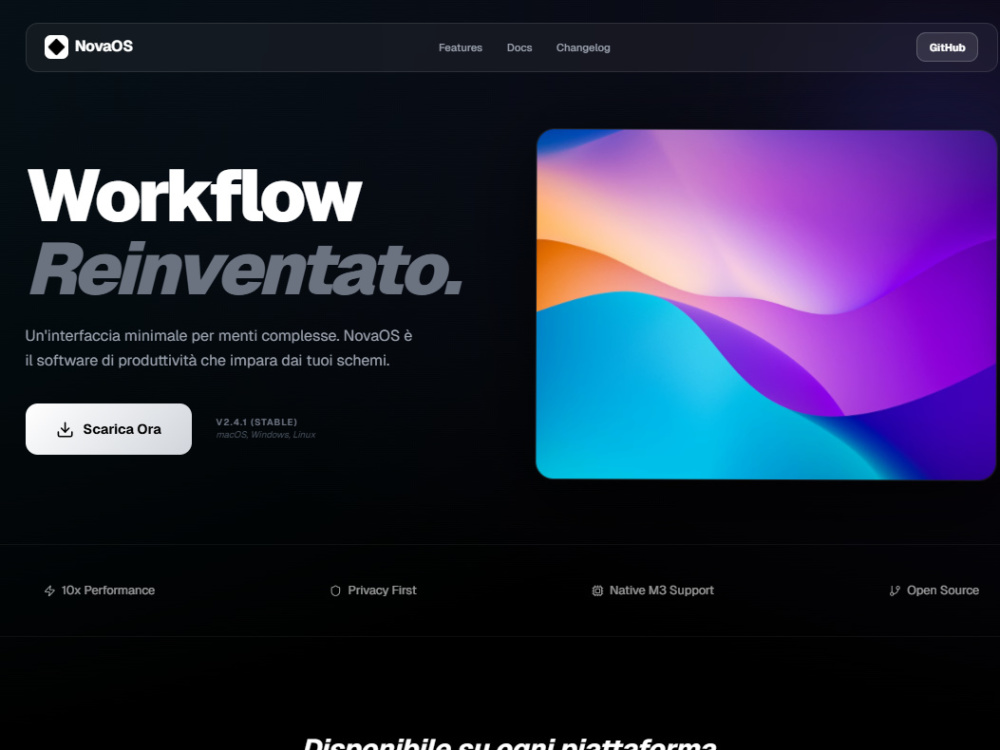Open the Docs nav link
Viewport: 1000px width, 750px height.
[519, 48]
